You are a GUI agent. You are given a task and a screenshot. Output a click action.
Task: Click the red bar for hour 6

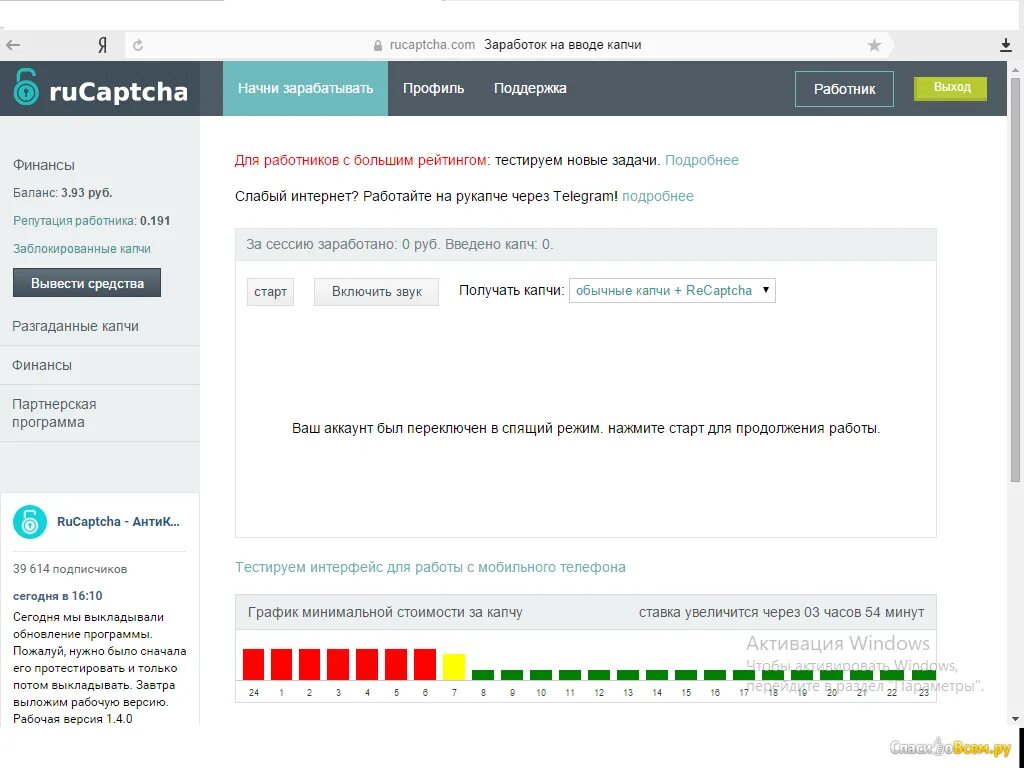click(x=424, y=664)
